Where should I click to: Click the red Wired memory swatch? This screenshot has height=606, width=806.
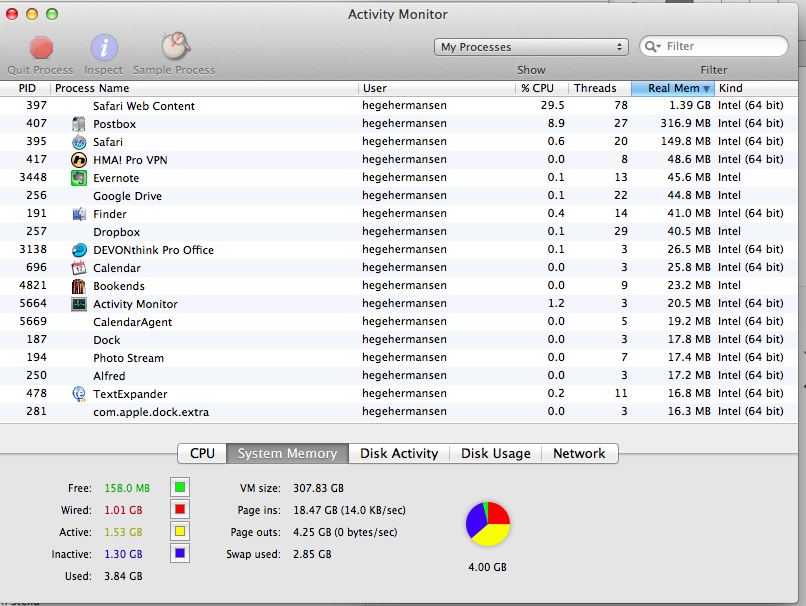pos(180,509)
